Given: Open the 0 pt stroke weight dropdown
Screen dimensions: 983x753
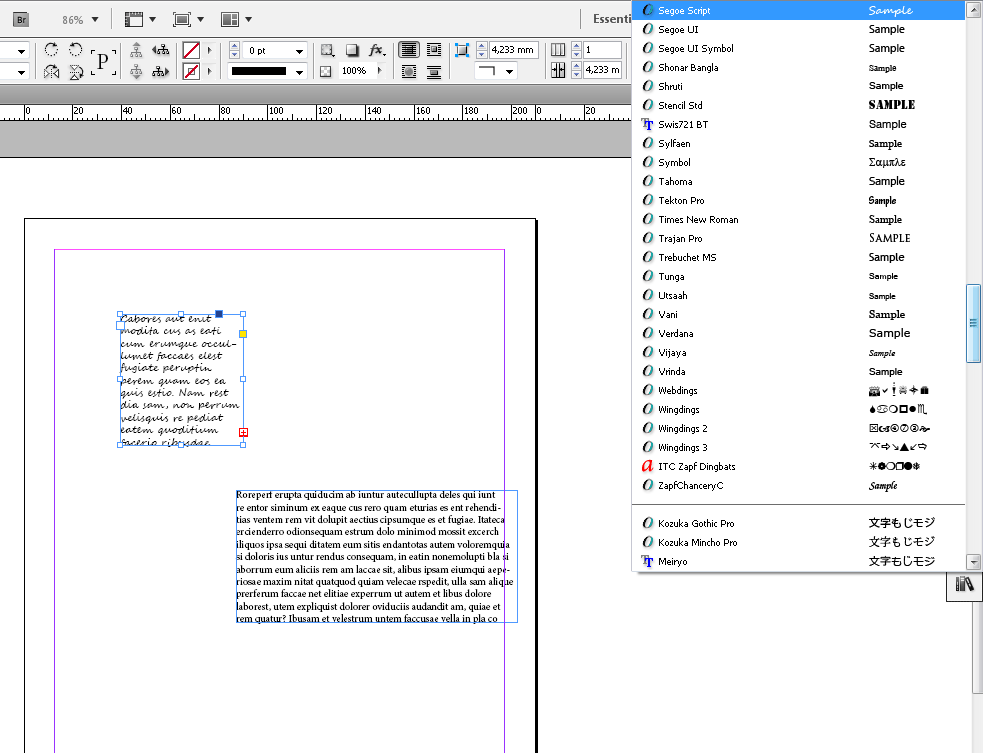Looking at the screenshot, I should pyautogui.click(x=300, y=51).
